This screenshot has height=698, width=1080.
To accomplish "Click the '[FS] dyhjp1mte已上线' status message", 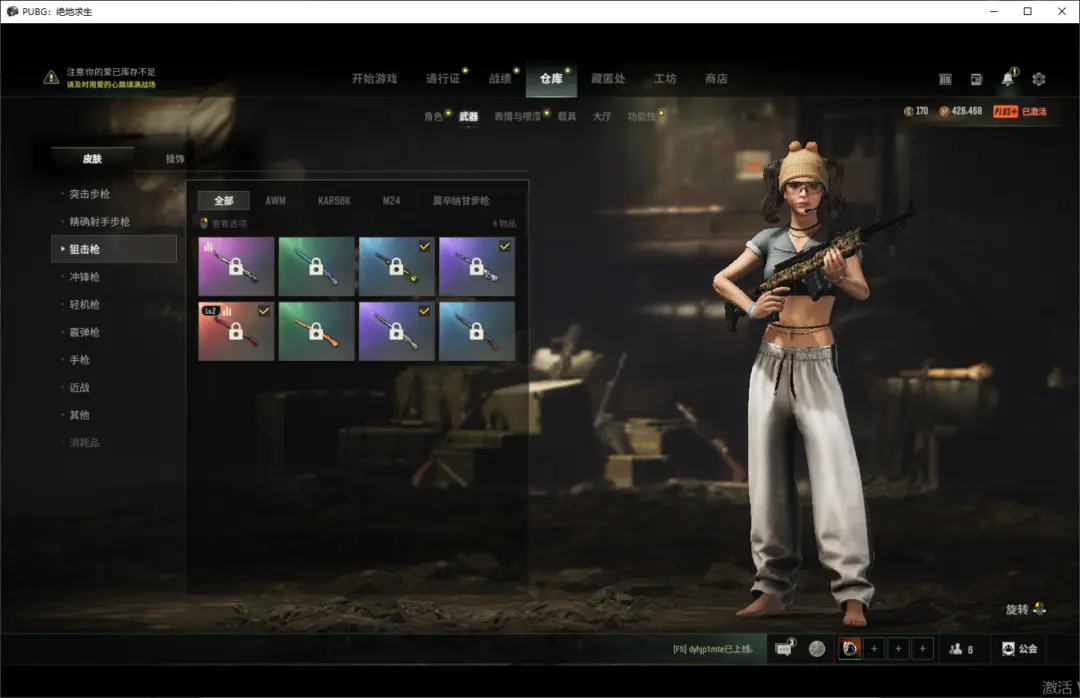I will pyautogui.click(x=713, y=649).
